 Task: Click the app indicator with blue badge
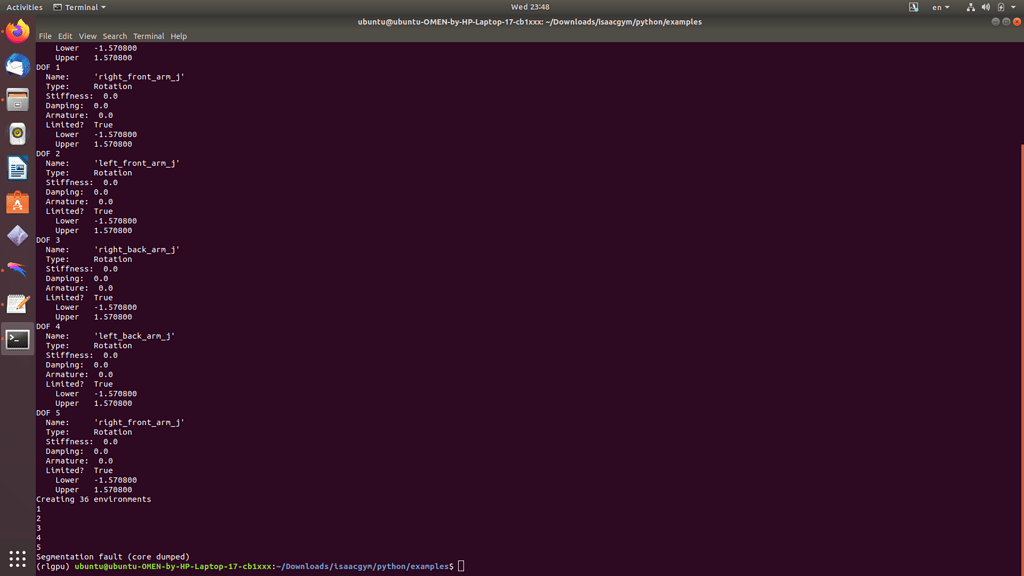[914, 7]
